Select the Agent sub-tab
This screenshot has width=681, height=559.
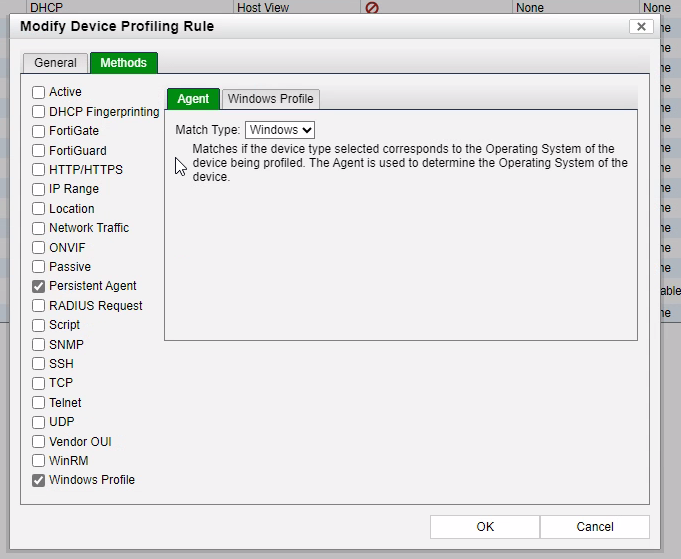(x=193, y=98)
